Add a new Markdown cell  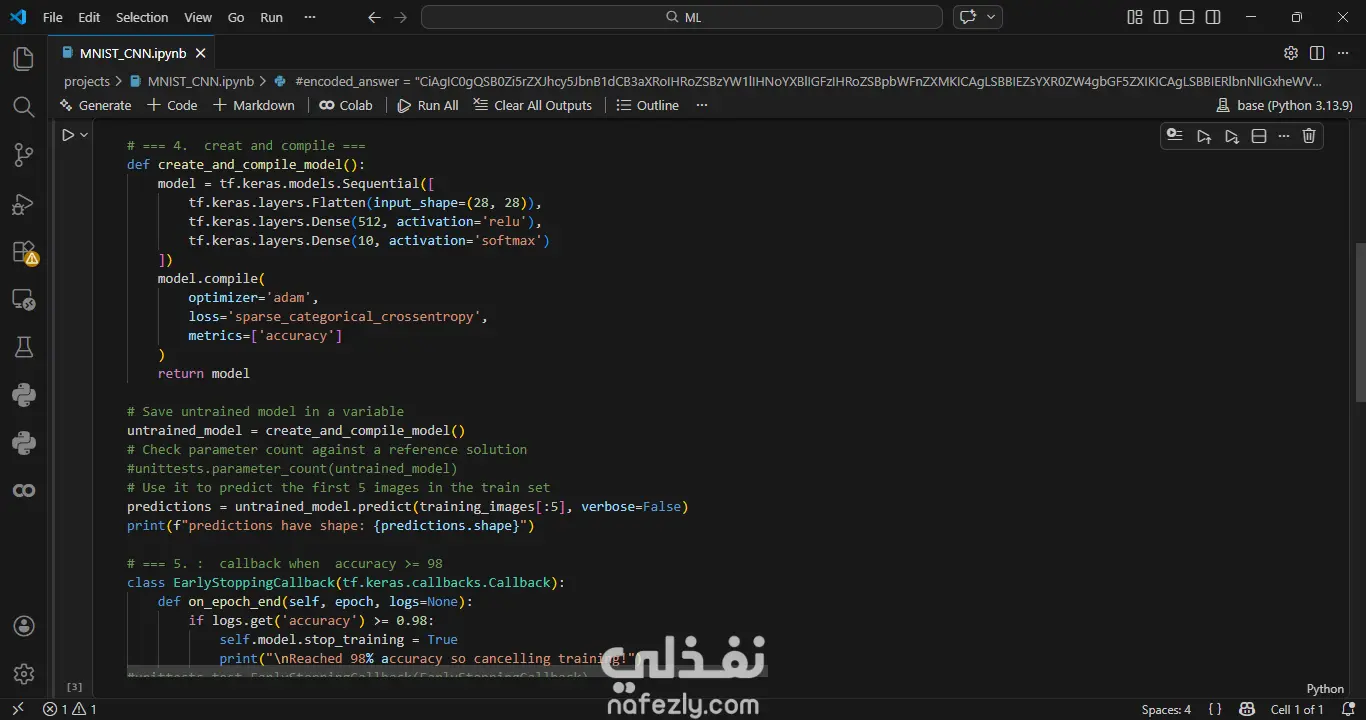coord(254,105)
